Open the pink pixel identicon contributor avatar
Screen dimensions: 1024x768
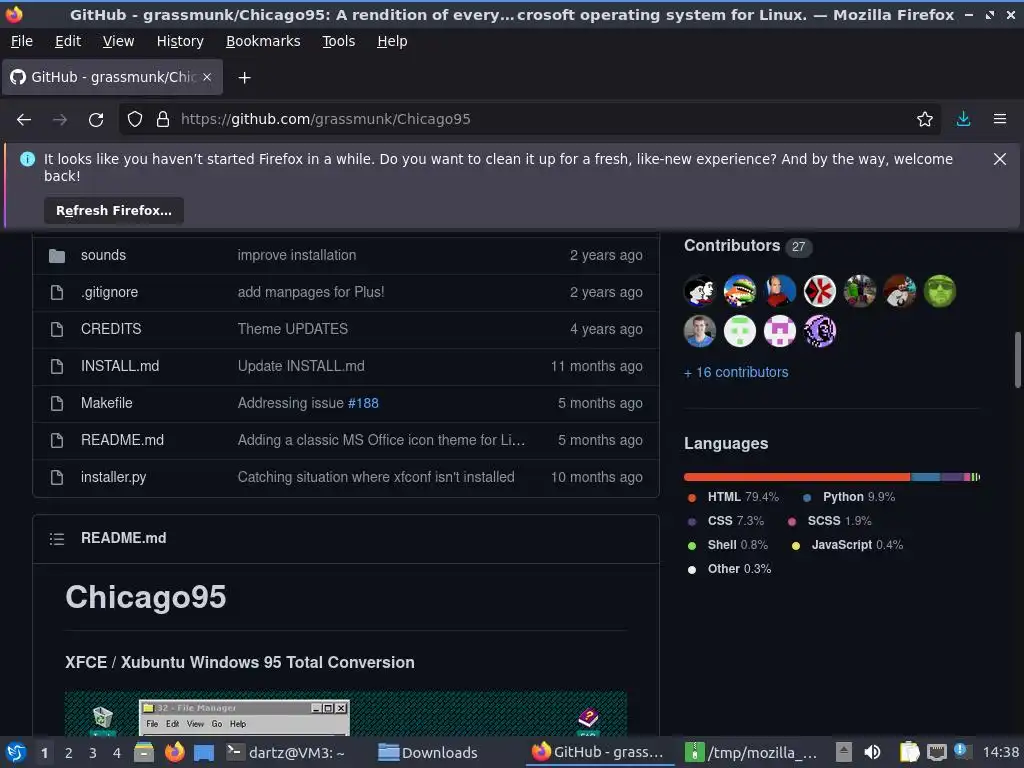coord(779,331)
